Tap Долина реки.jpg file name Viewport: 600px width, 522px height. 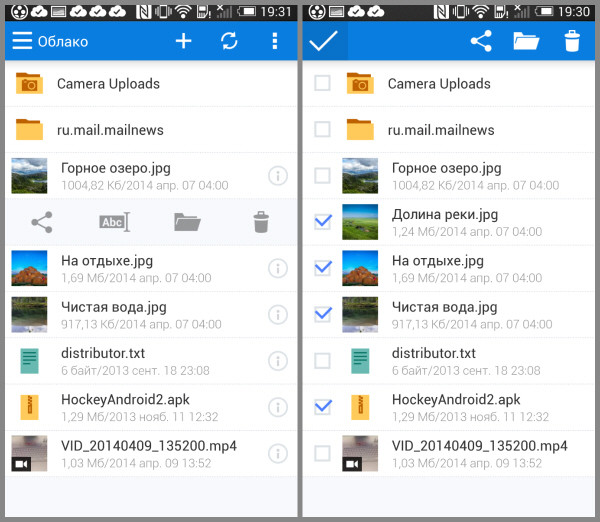[x=445, y=215]
